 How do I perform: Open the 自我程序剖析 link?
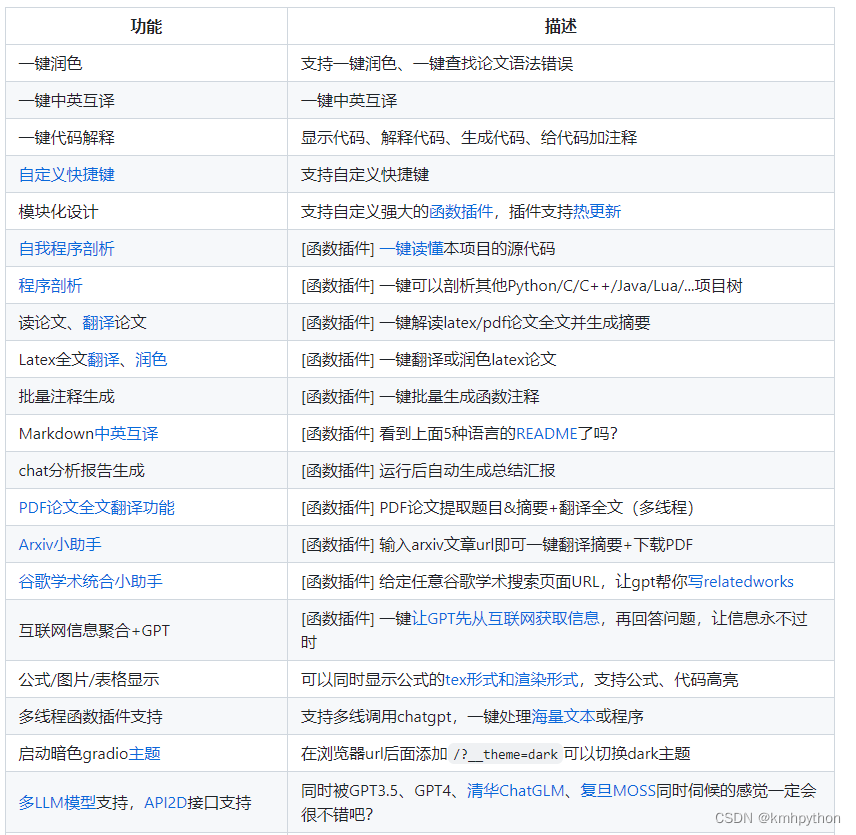coord(67,249)
